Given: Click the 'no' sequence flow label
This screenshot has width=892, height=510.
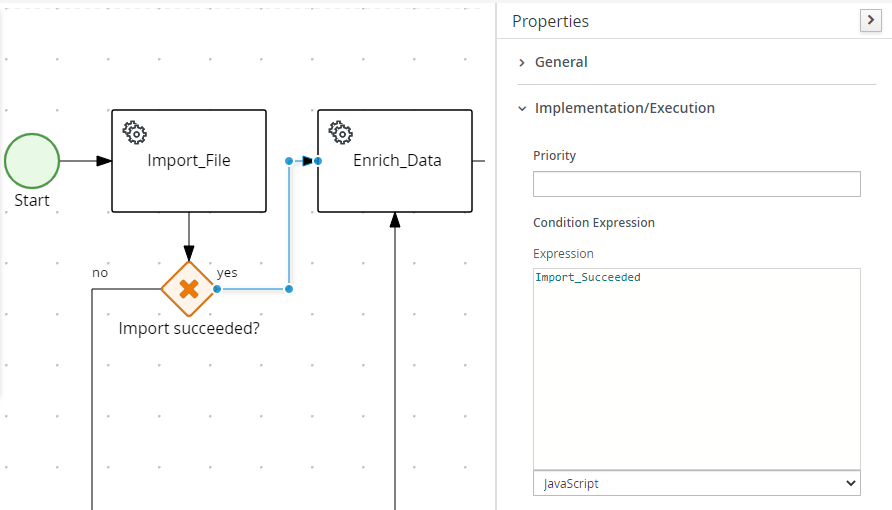Looking at the screenshot, I should point(100,273).
